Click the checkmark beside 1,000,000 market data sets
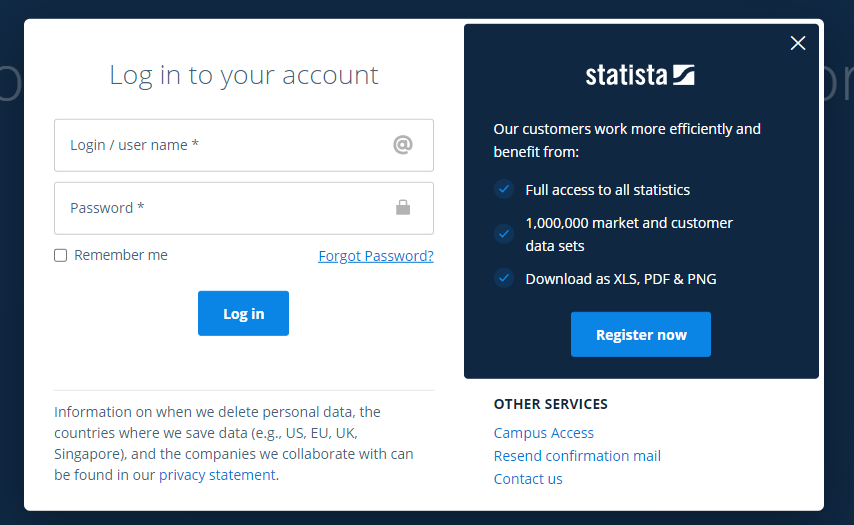The image size is (854, 525). pyautogui.click(x=504, y=234)
